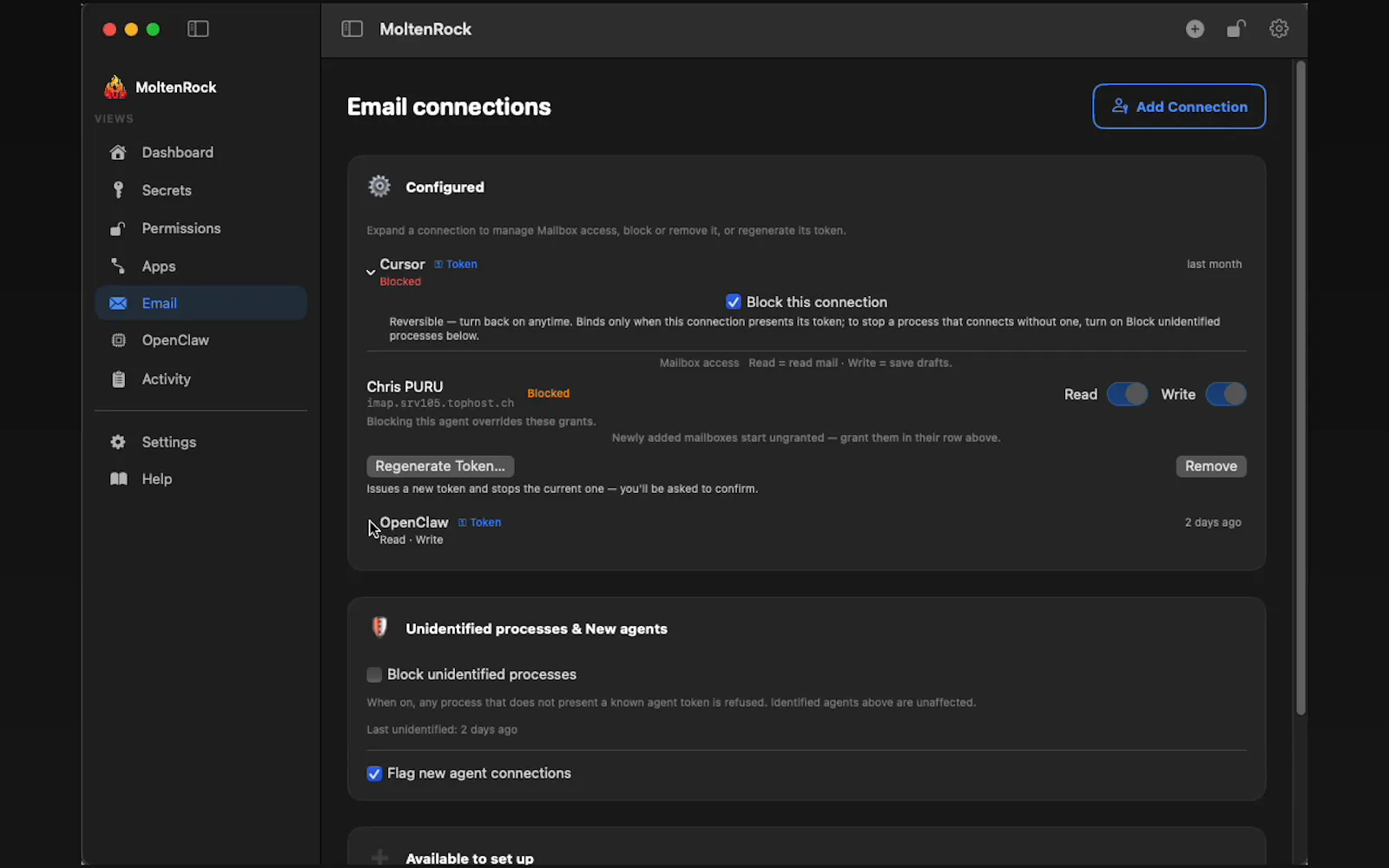
Task: Click the vertical scrollbar
Action: click(x=1300, y=388)
